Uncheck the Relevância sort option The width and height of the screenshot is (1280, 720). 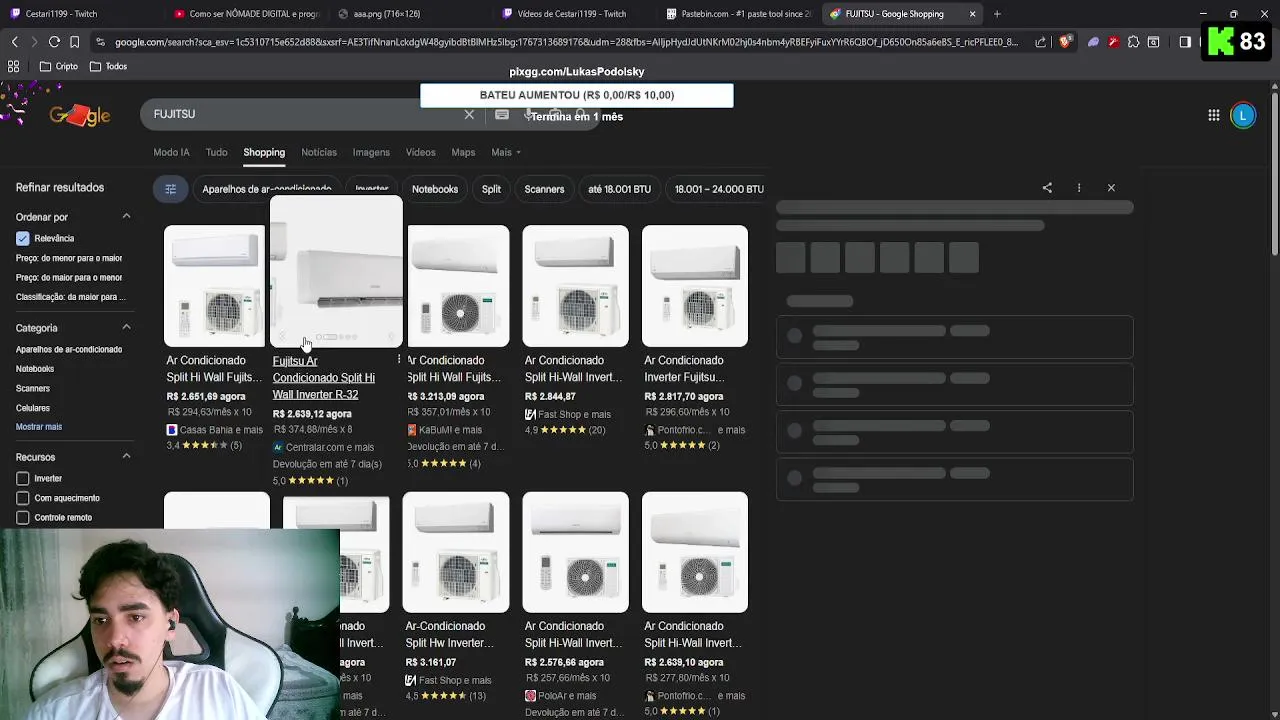pos(23,238)
